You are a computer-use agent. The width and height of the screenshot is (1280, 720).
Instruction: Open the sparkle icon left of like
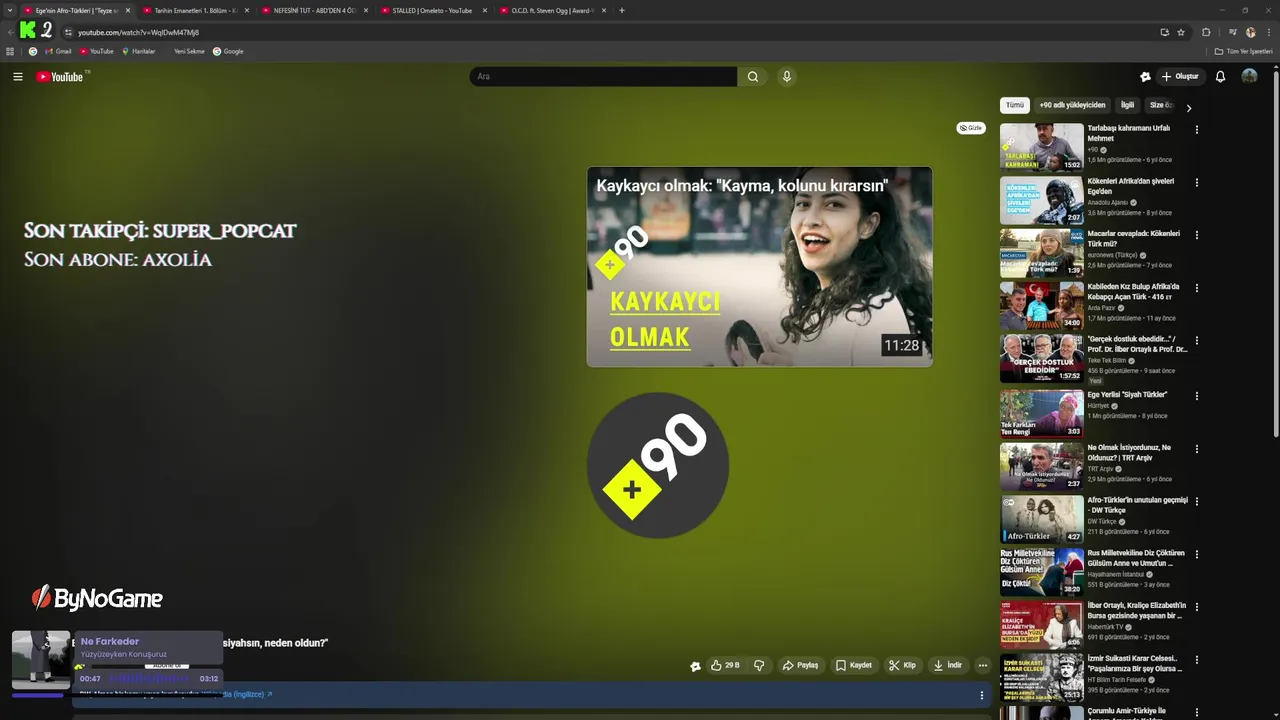pyautogui.click(x=695, y=666)
